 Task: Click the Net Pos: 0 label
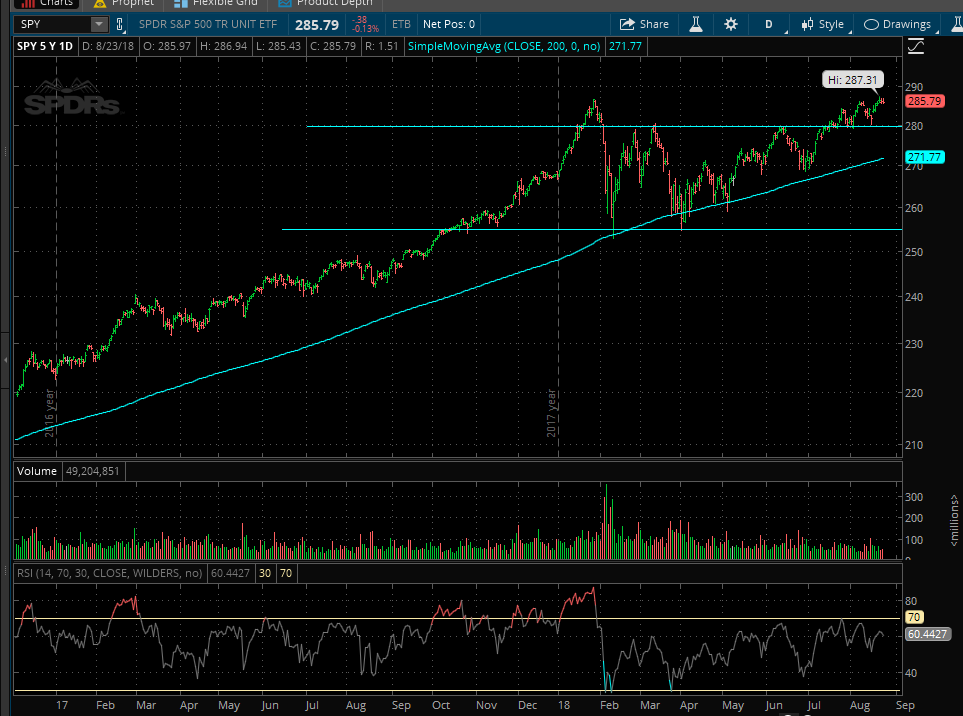tap(449, 25)
